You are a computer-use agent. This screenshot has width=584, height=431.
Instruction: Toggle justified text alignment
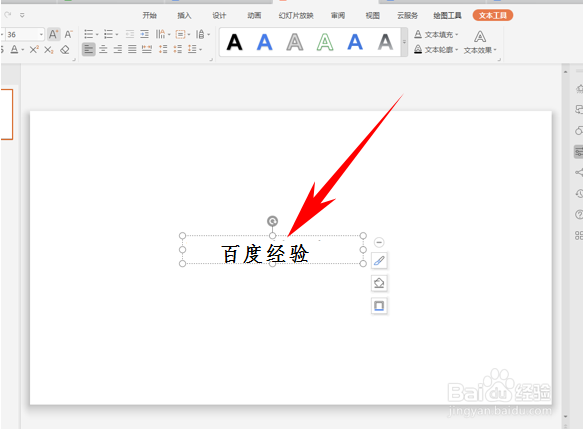[132, 49]
